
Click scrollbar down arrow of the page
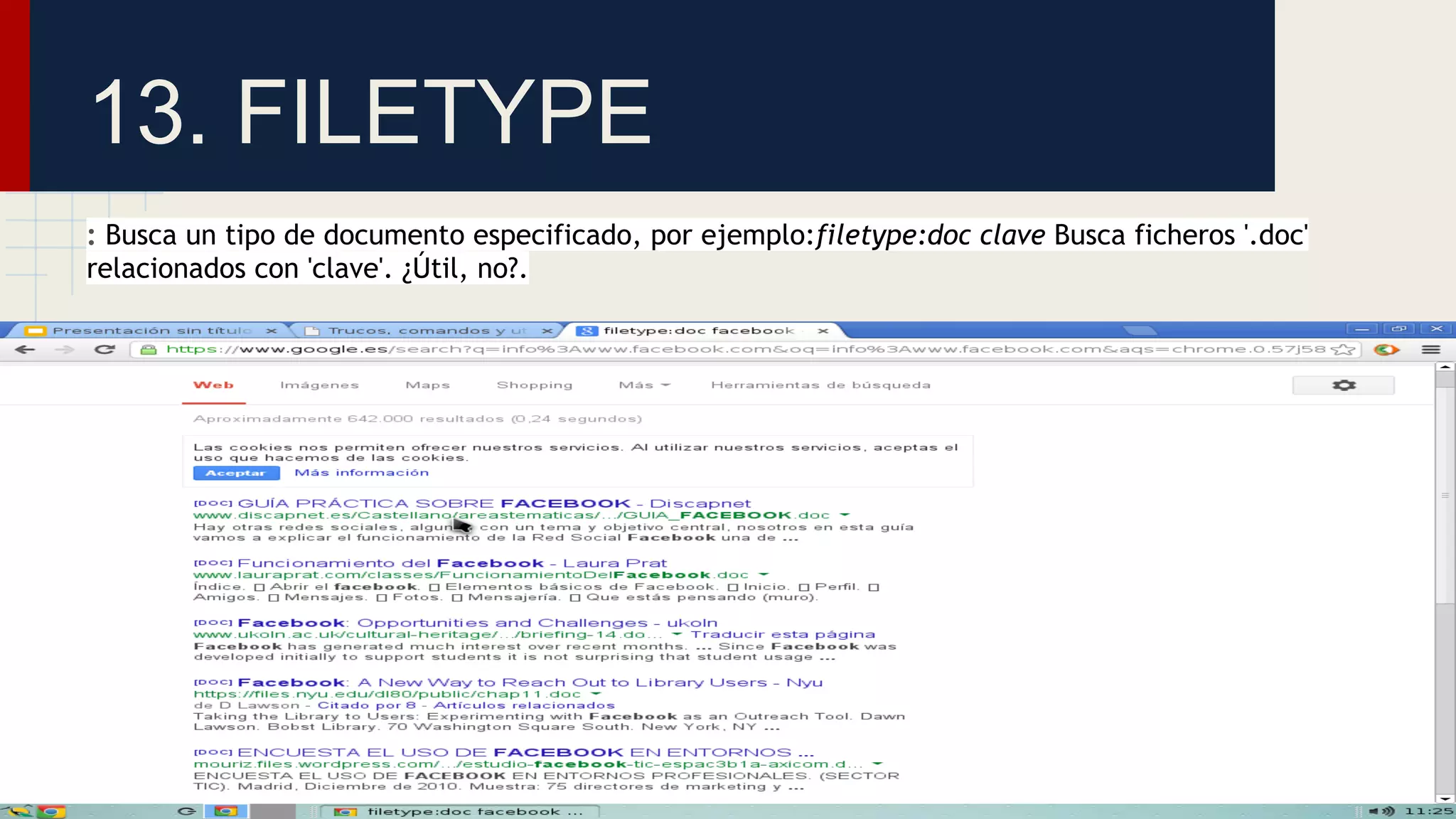pos(1445,798)
